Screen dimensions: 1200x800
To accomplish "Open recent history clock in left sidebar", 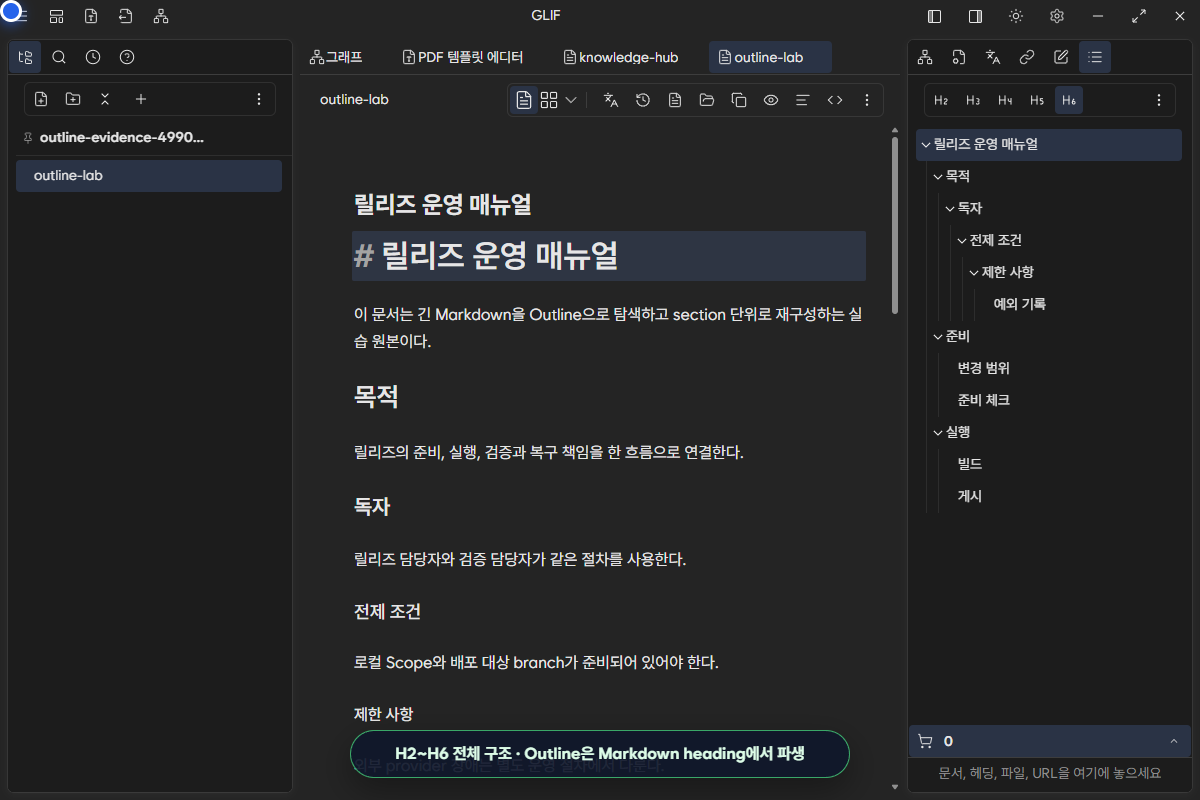I will (93, 57).
